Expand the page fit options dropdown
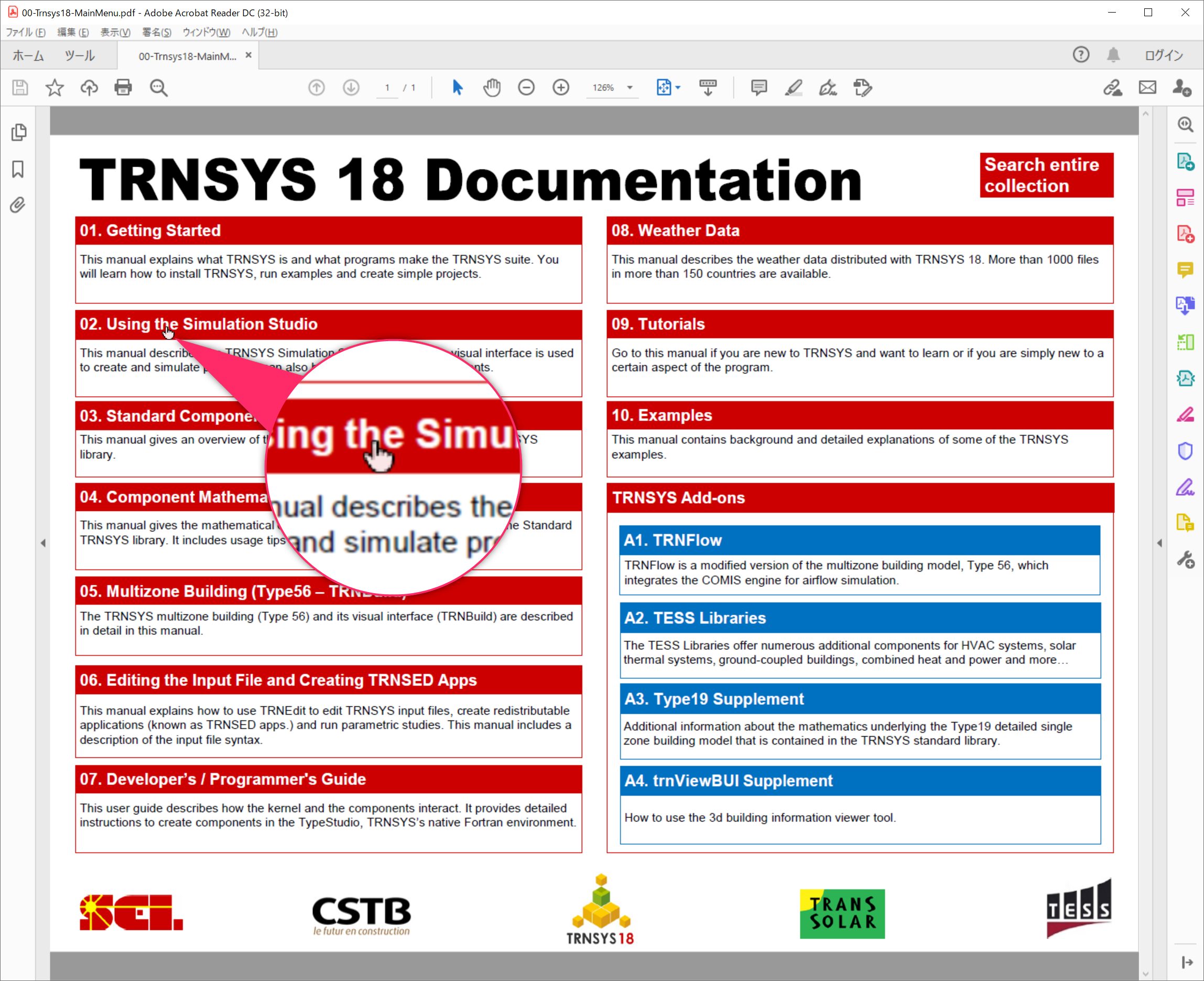The image size is (1204, 981). [678, 88]
